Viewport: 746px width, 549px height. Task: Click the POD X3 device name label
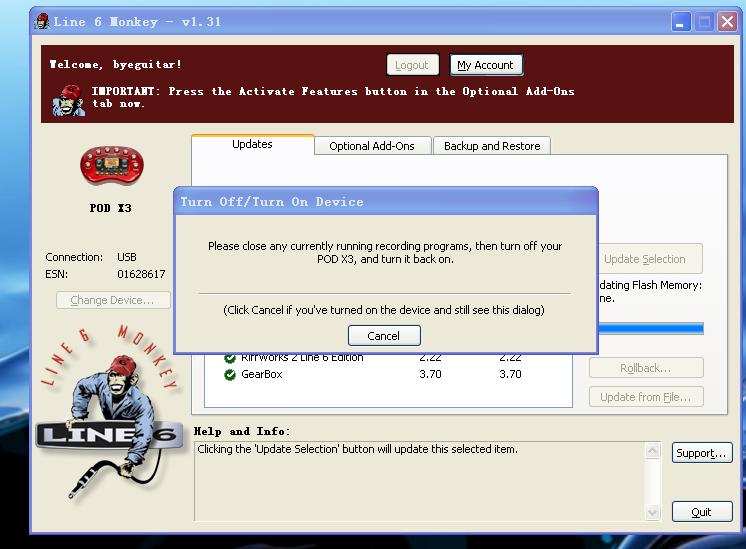point(110,208)
